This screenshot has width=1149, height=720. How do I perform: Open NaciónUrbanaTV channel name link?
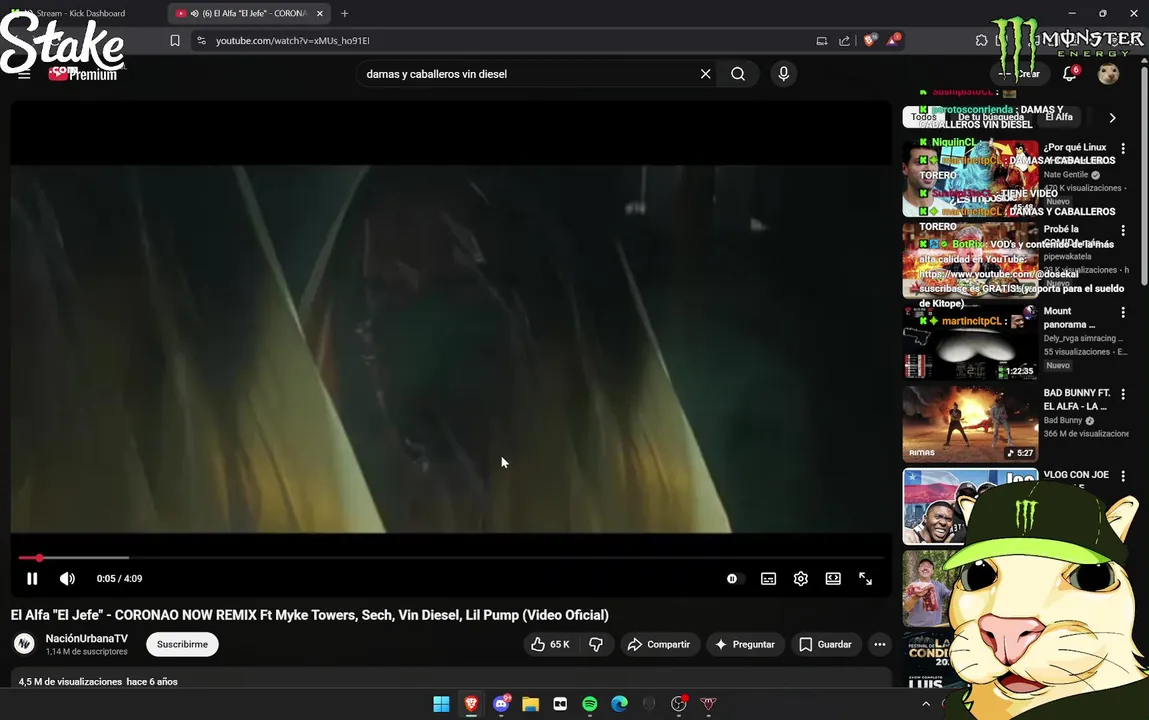(86, 639)
